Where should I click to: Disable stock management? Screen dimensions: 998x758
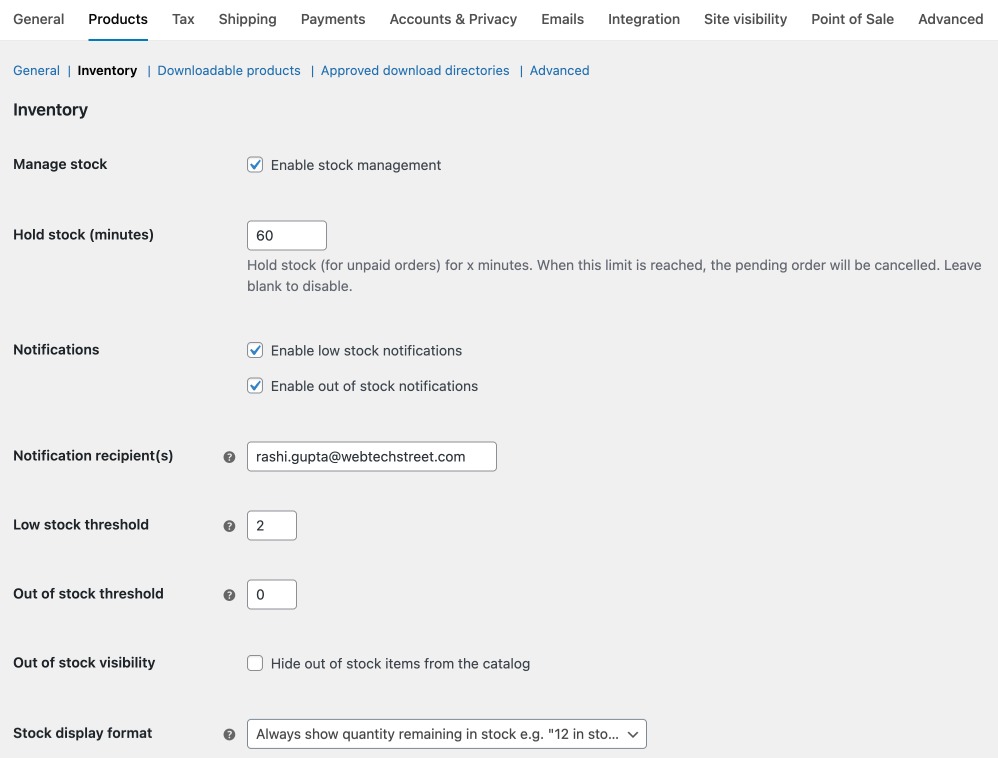coord(255,164)
